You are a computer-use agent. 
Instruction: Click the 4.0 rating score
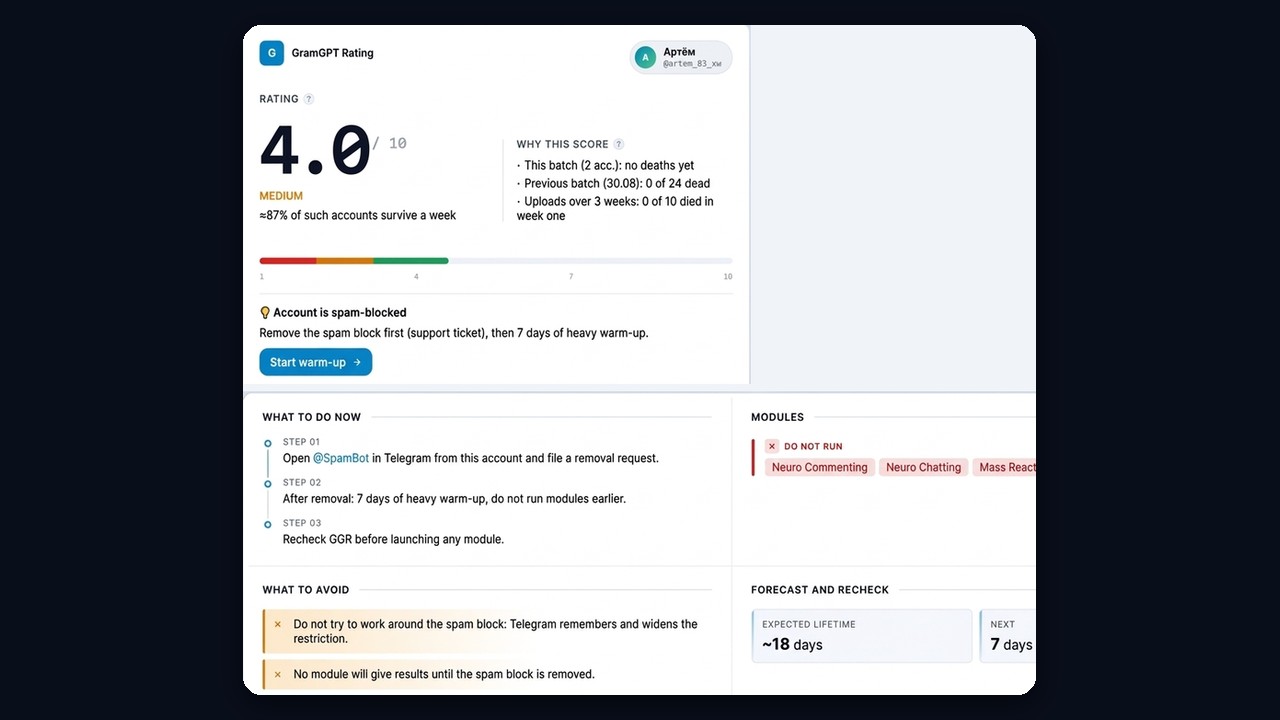click(x=315, y=151)
